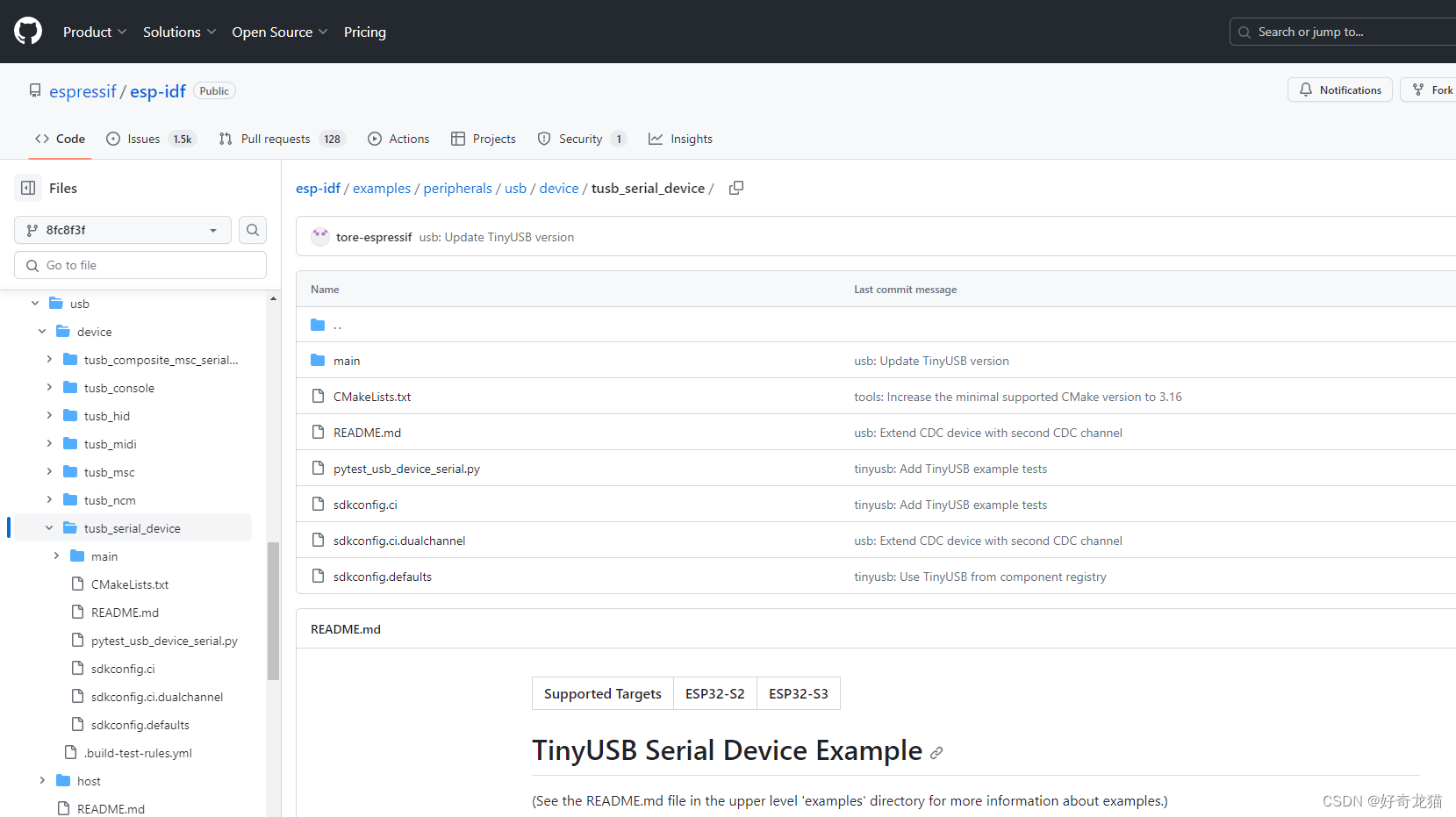Open the Product menu
The image size is (1456, 817).
point(95,32)
